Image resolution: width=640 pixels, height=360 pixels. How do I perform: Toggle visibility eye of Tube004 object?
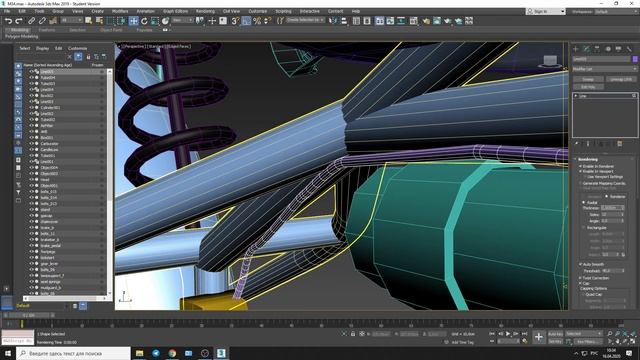[31, 78]
